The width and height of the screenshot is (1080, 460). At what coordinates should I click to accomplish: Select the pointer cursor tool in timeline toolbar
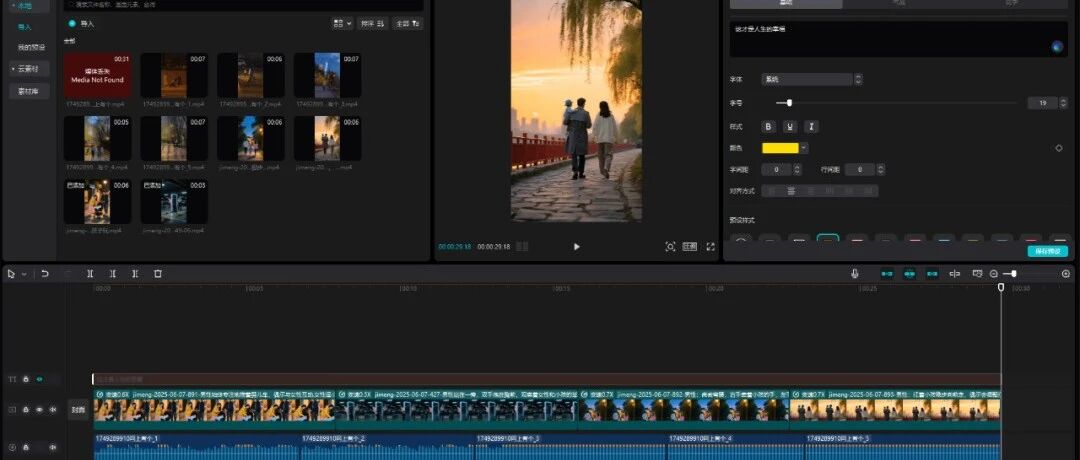click(11, 274)
